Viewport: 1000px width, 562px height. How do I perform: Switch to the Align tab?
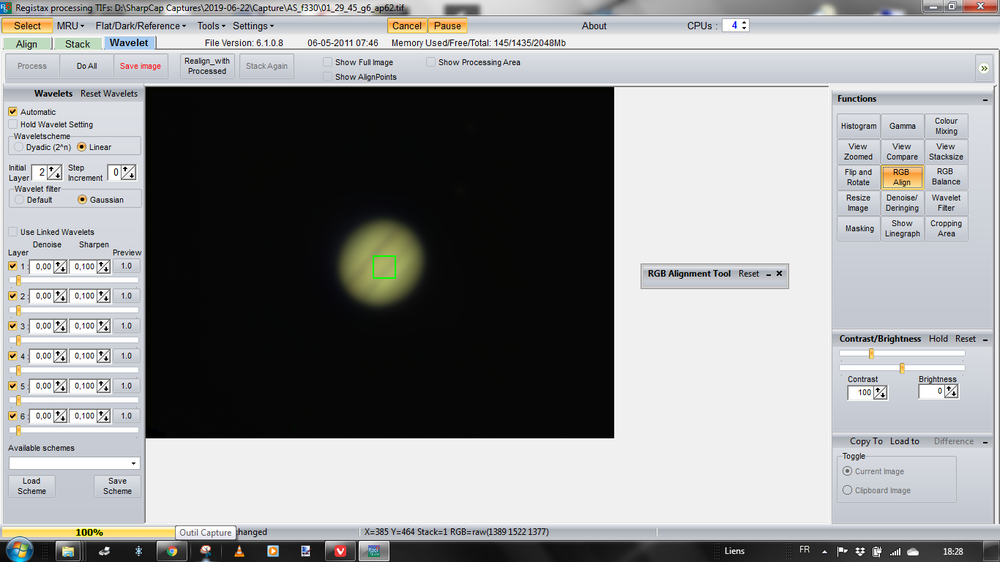[x=27, y=43]
